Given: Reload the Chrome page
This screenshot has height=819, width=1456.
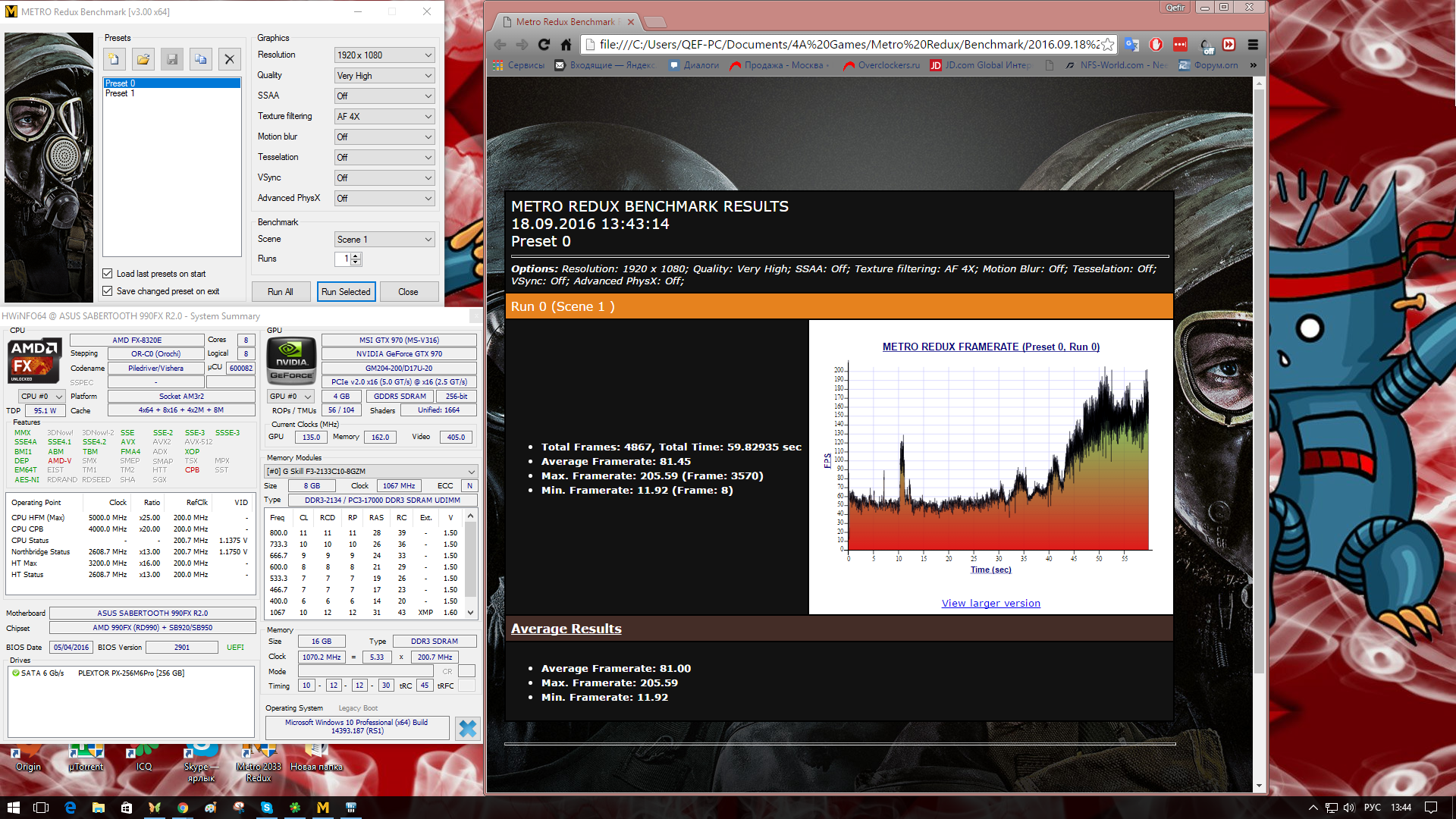Looking at the screenshot, I should click(543, 45).
